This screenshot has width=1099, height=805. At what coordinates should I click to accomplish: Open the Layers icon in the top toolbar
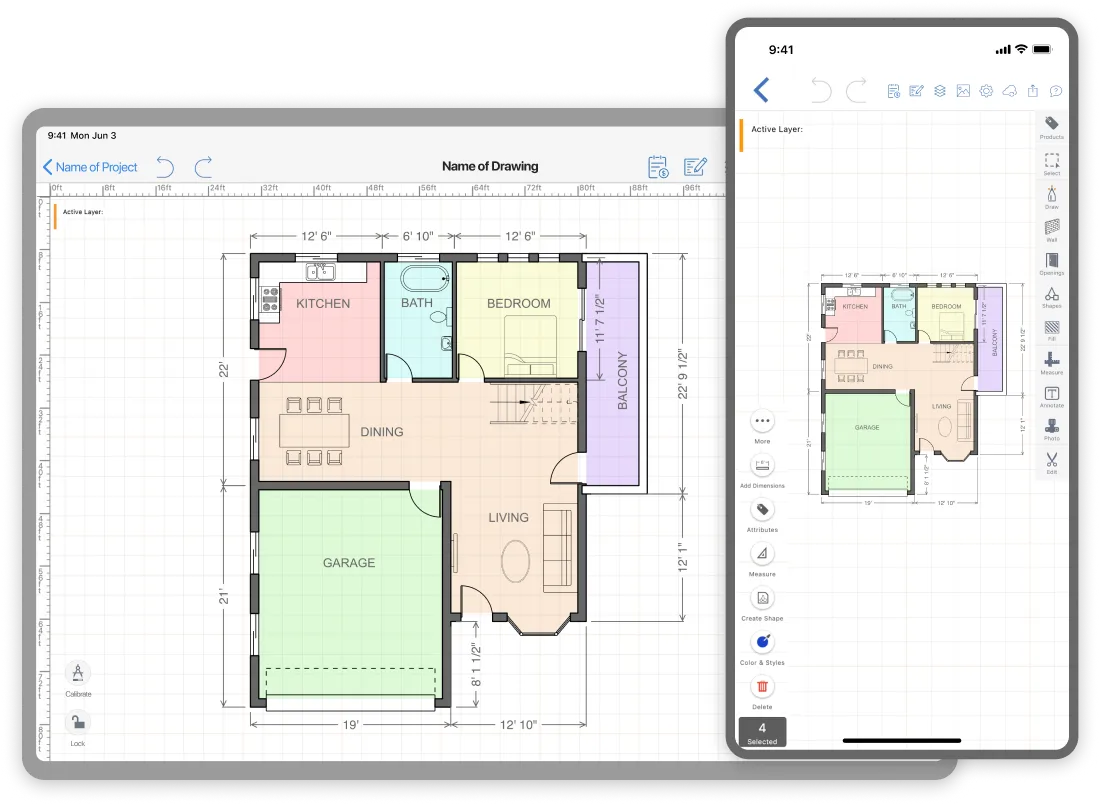click(x=939, y=90)
